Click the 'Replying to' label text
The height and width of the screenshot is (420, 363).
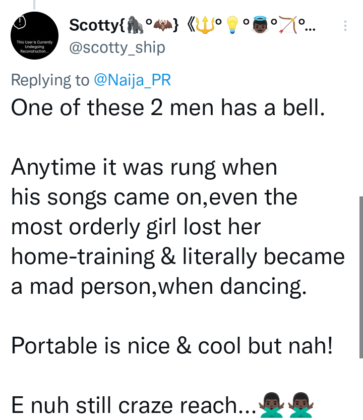tap(50, 80)
